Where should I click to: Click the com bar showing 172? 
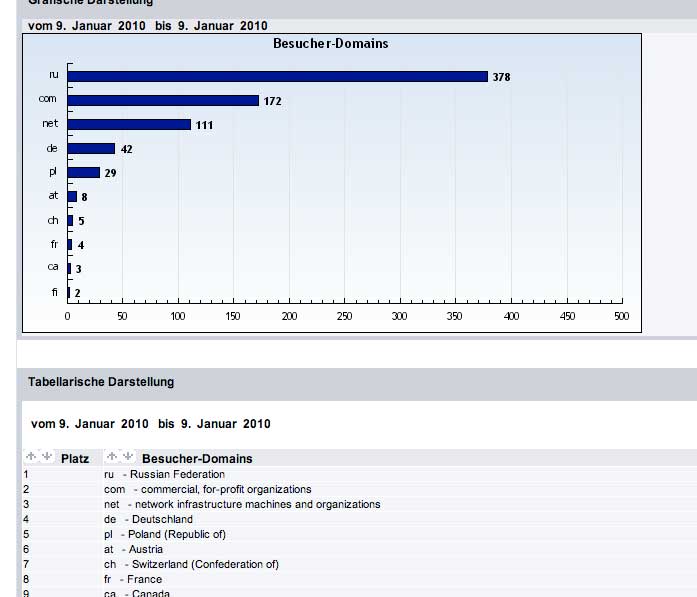pyautogui.click(x=163, y=100)
